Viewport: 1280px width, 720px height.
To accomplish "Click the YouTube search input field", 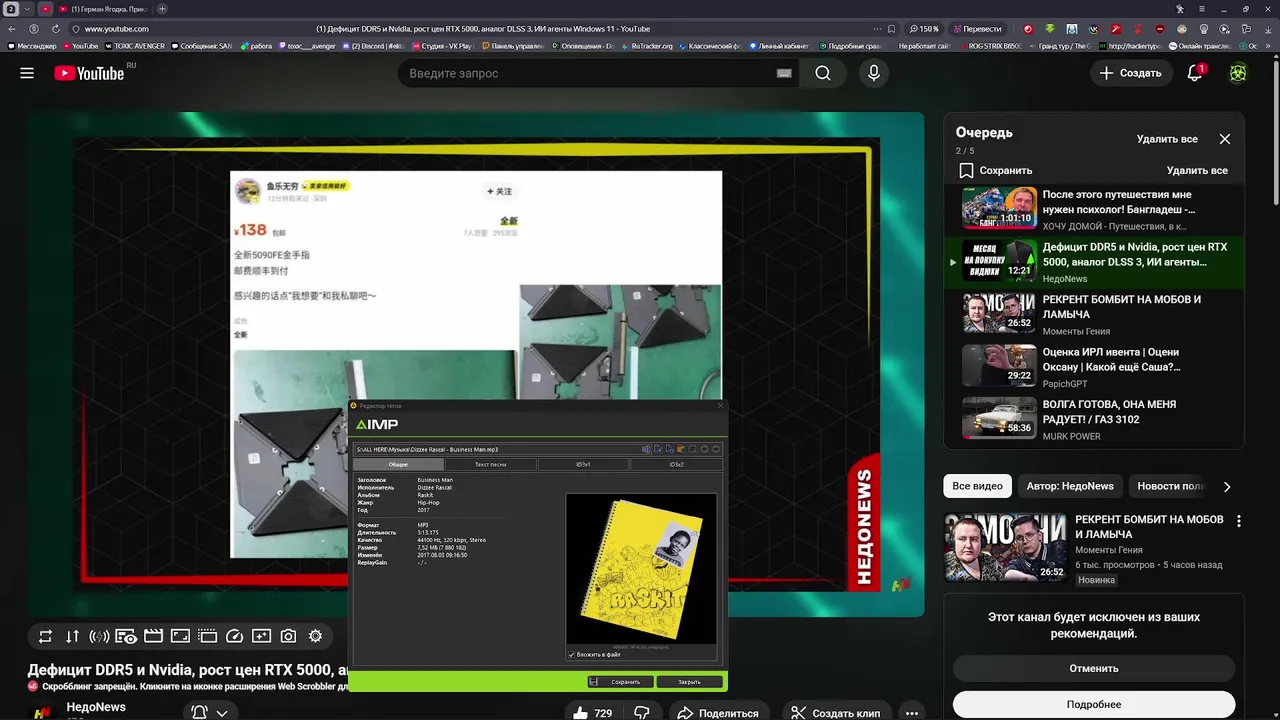I will pyautogui.click(x=590, y=73).
